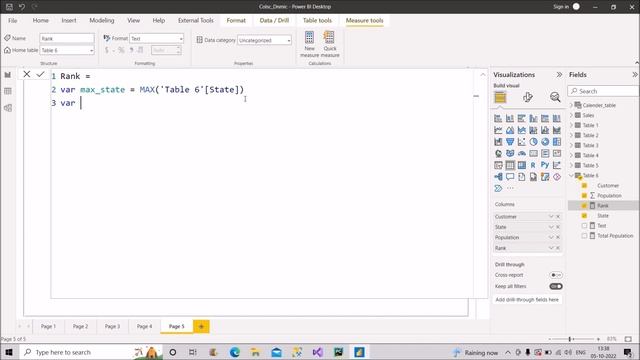Check the Test measure checkbox
The height and width of the screenshot is (360, 640).
tap(584, 226)
